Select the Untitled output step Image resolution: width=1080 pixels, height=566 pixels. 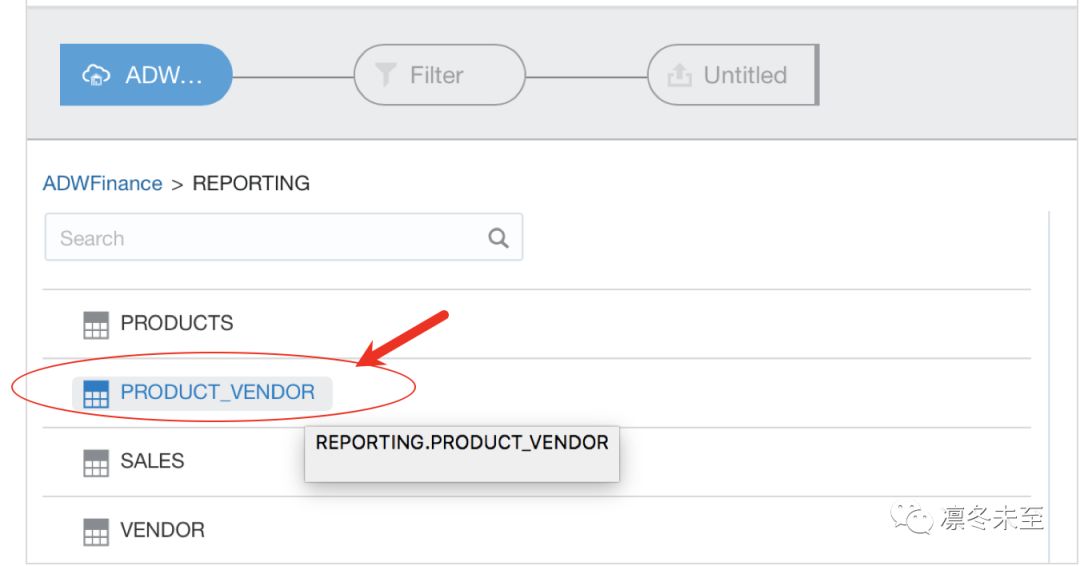(733, 75)
